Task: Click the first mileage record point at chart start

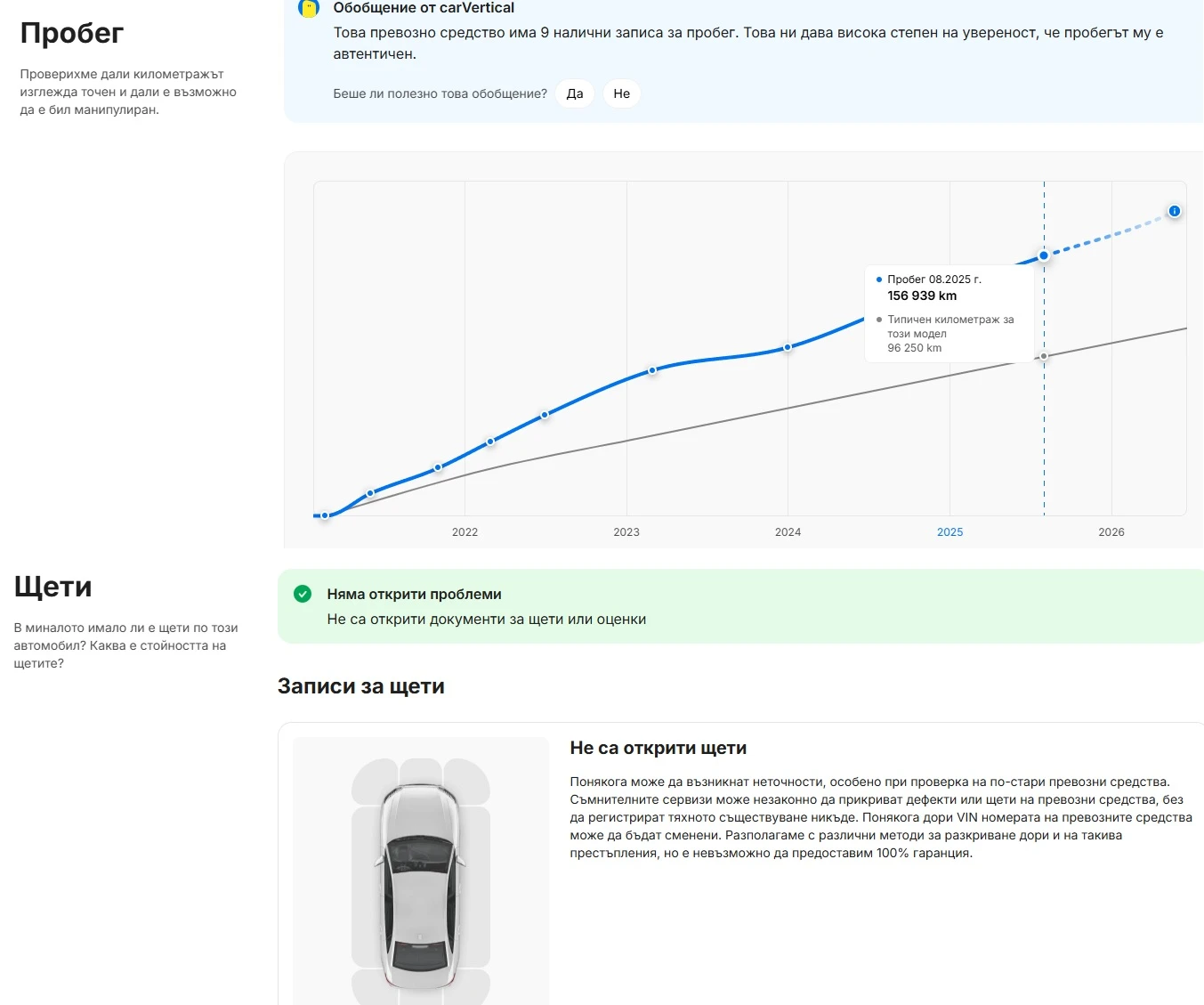Action: [325, 515]
